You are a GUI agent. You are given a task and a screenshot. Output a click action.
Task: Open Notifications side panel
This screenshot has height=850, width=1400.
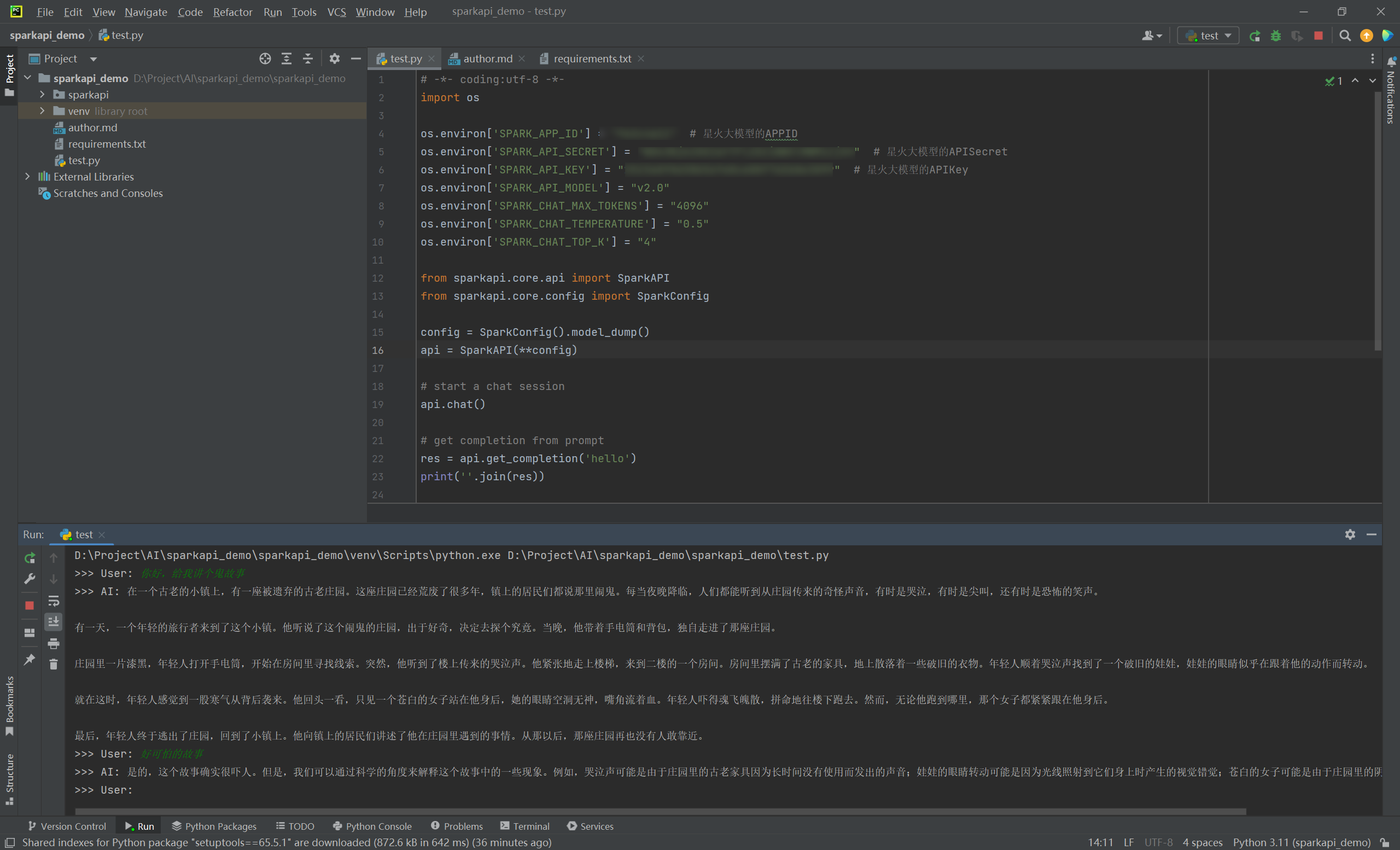[x=1390, y=90]
